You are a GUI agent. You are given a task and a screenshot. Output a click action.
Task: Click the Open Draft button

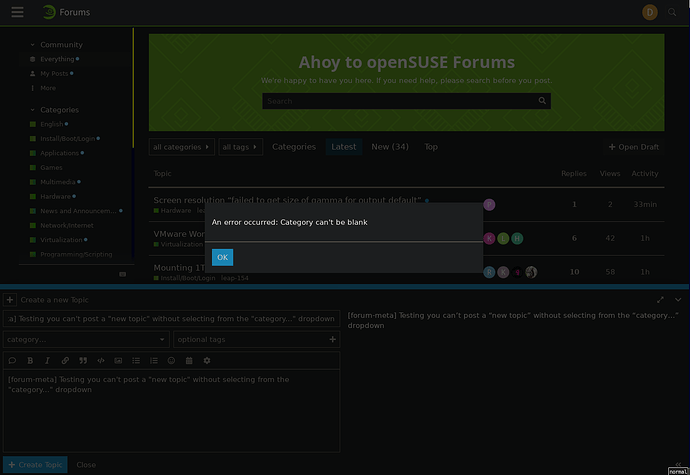click(634, 147)
